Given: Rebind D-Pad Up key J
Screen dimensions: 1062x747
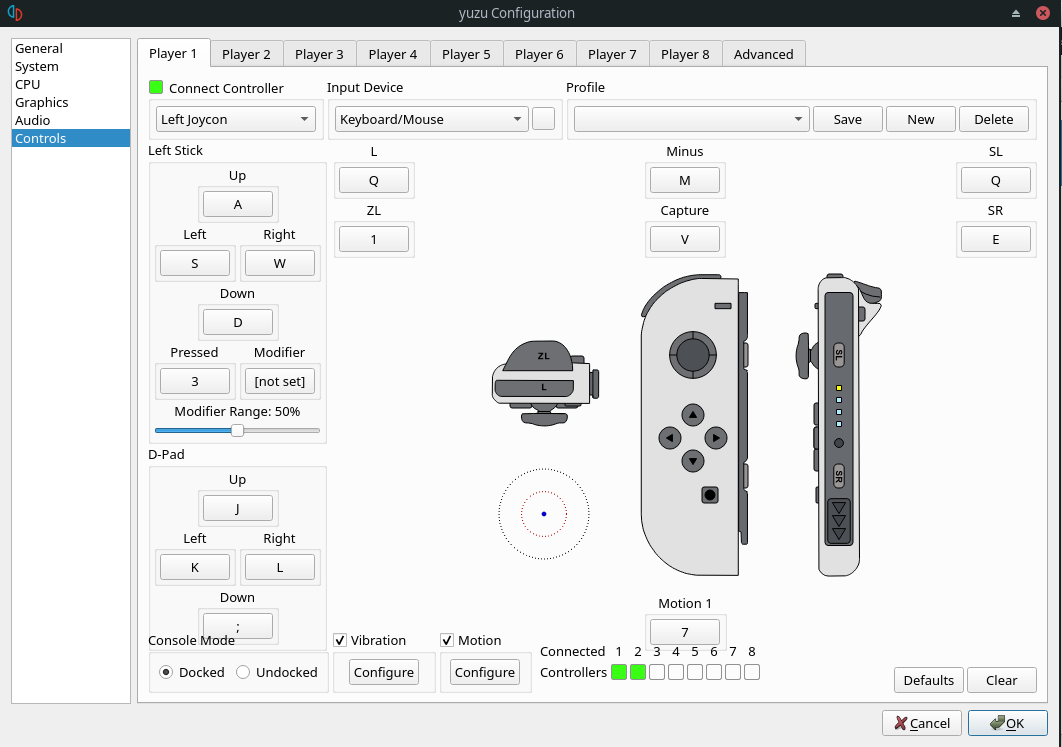Looking at the screenshot, I should [x=238, y=509].
